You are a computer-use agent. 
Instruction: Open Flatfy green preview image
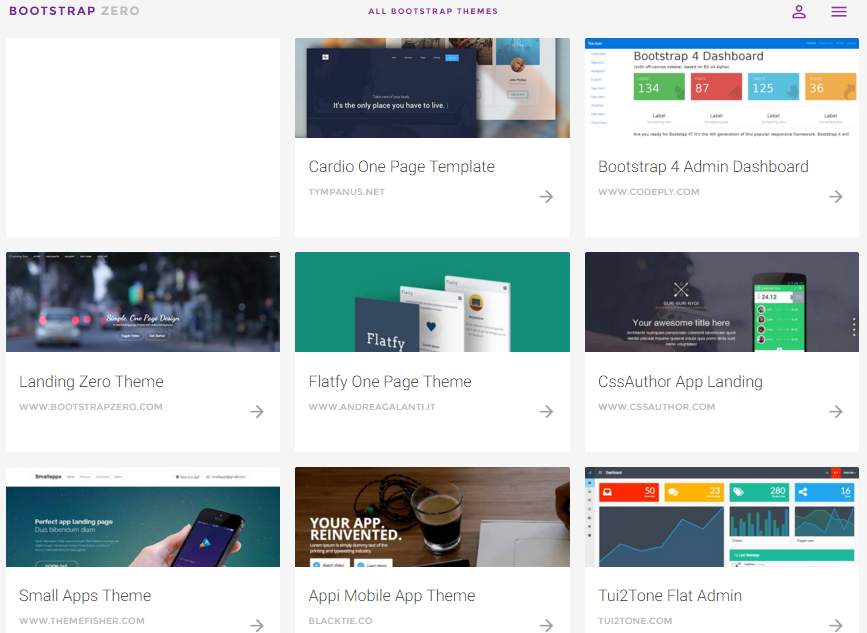point(432,302)
